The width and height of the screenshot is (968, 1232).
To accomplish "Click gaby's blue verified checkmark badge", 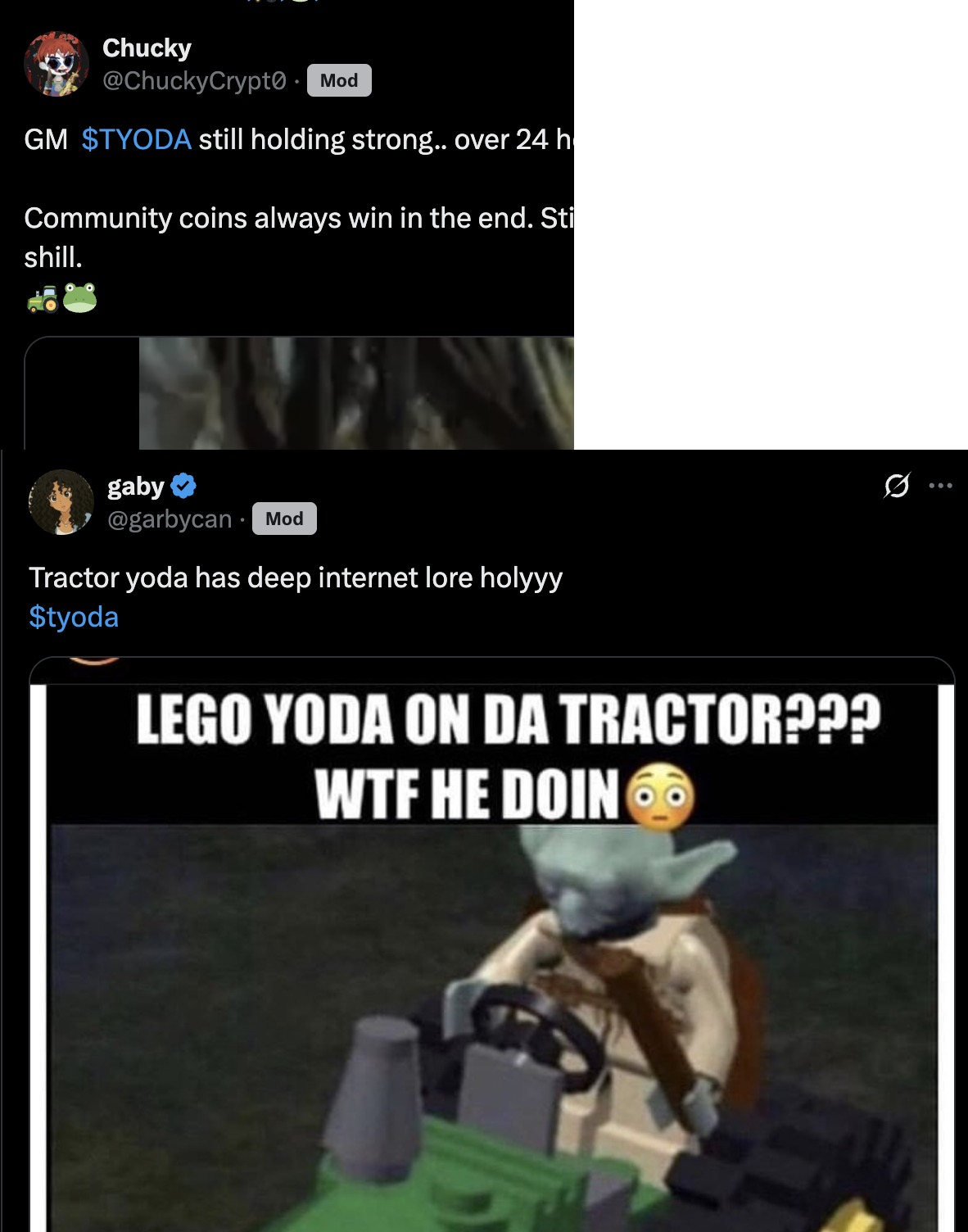I will pos(183,486).
